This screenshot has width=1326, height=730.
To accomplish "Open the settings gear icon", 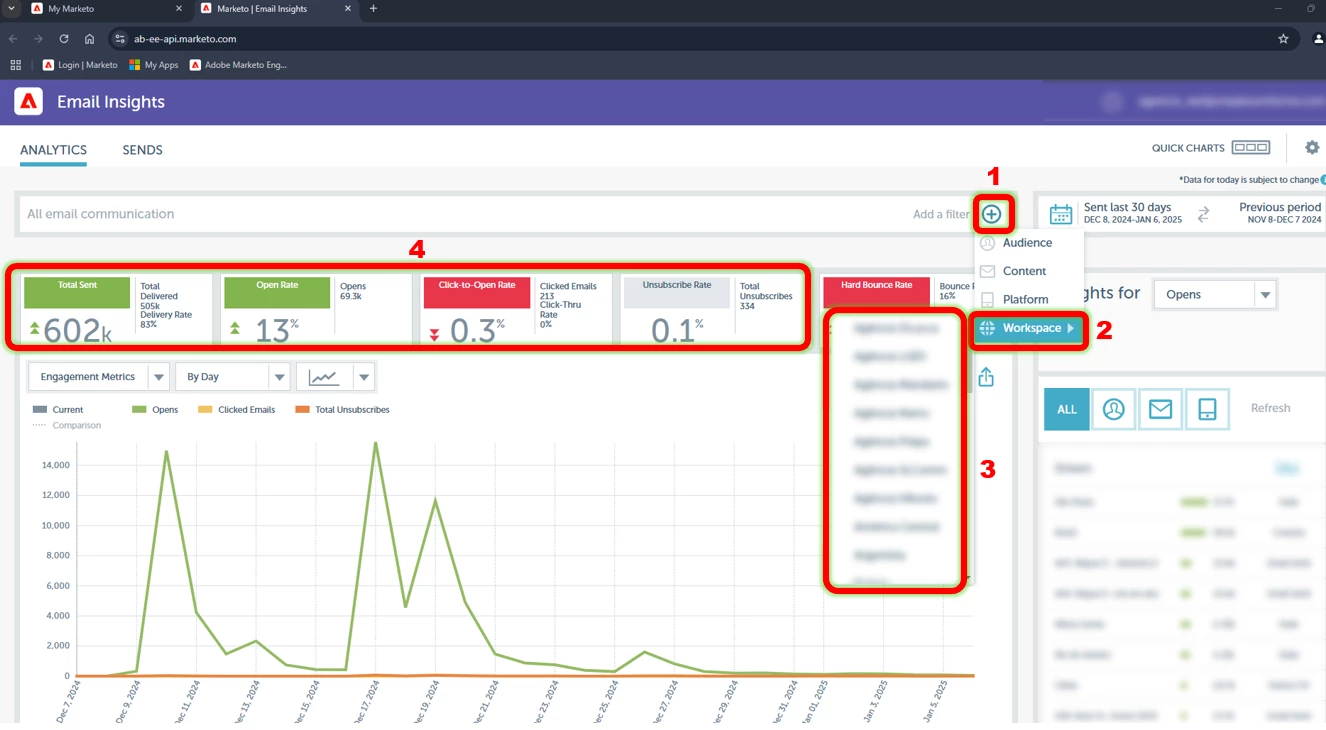I will (x=1312, y=147).
